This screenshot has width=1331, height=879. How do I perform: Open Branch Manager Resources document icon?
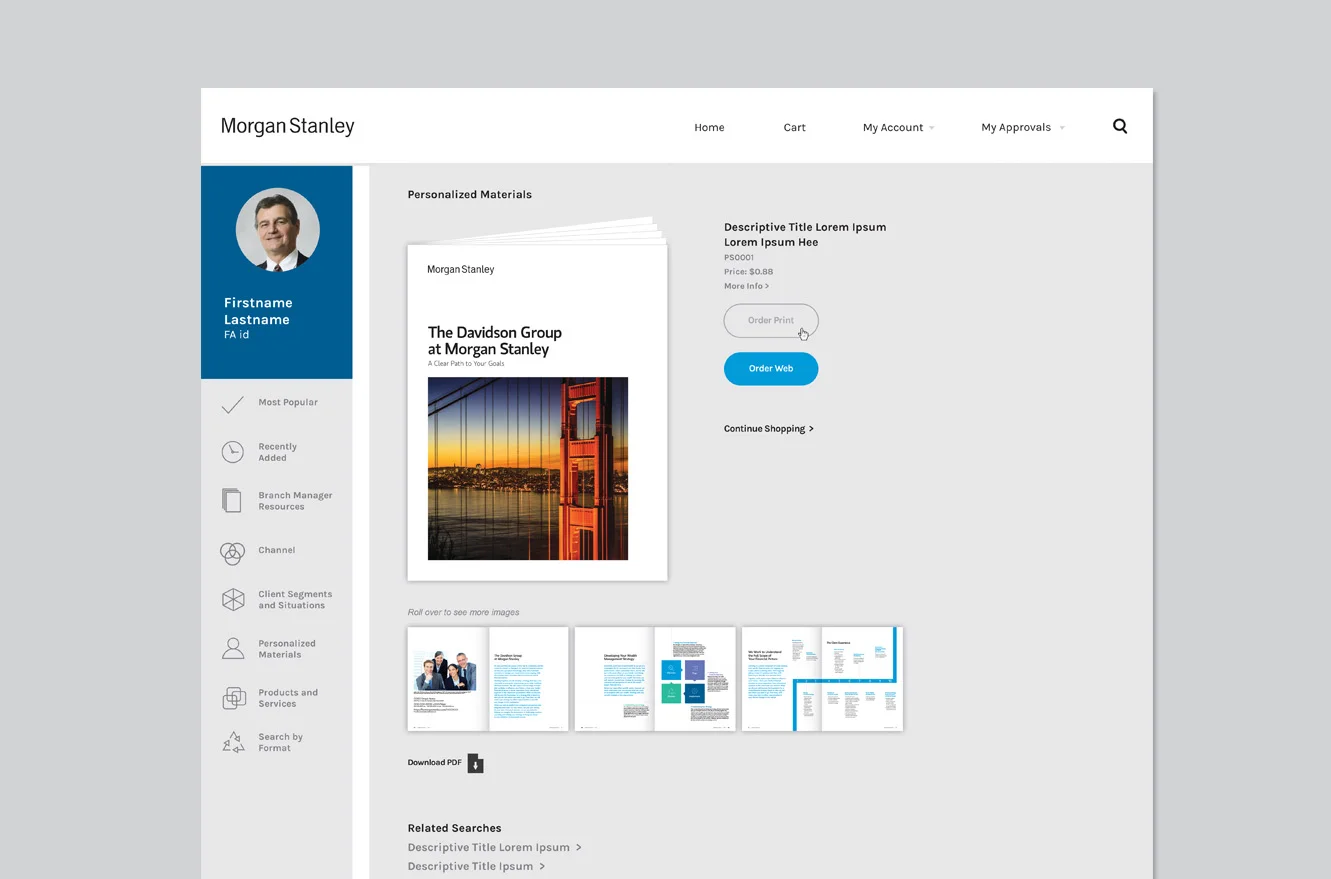(232, 501)
